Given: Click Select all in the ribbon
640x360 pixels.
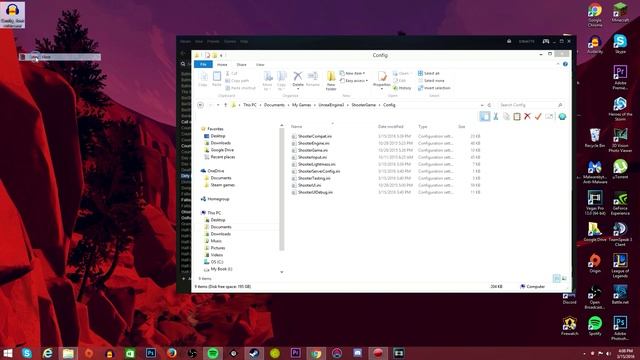Looking at the screenshot, I should coord(429,73).
